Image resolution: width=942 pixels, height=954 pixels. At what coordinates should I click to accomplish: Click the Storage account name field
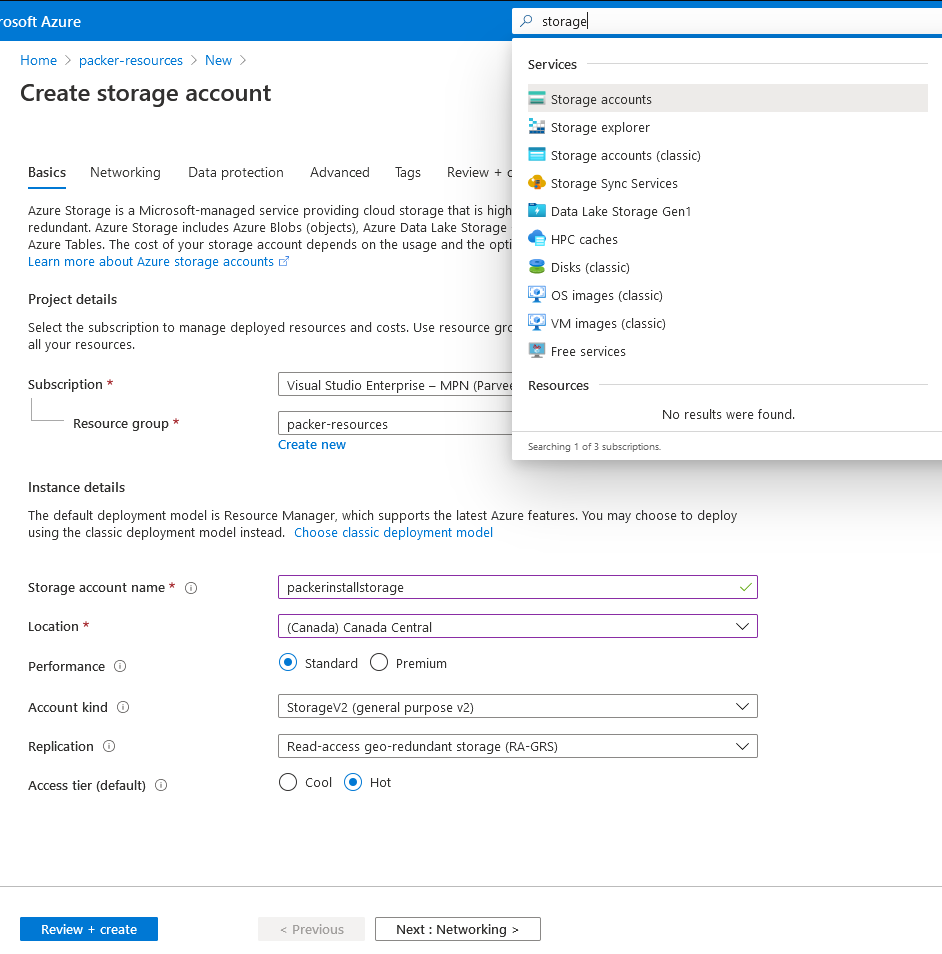(507, 587)
